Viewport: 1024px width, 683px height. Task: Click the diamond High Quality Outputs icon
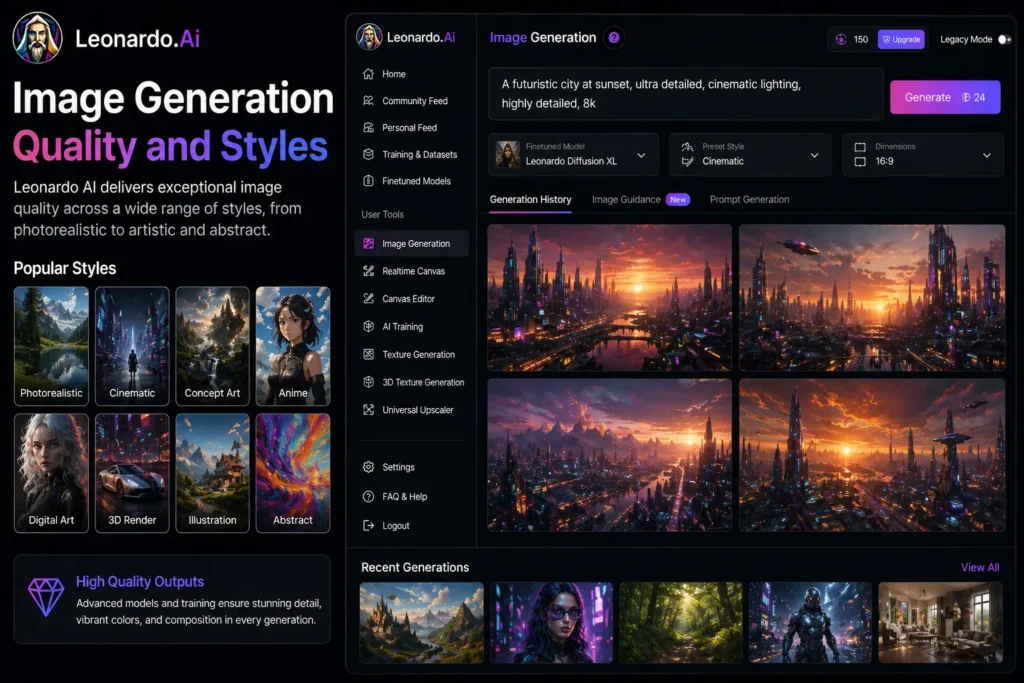(46, 596)
